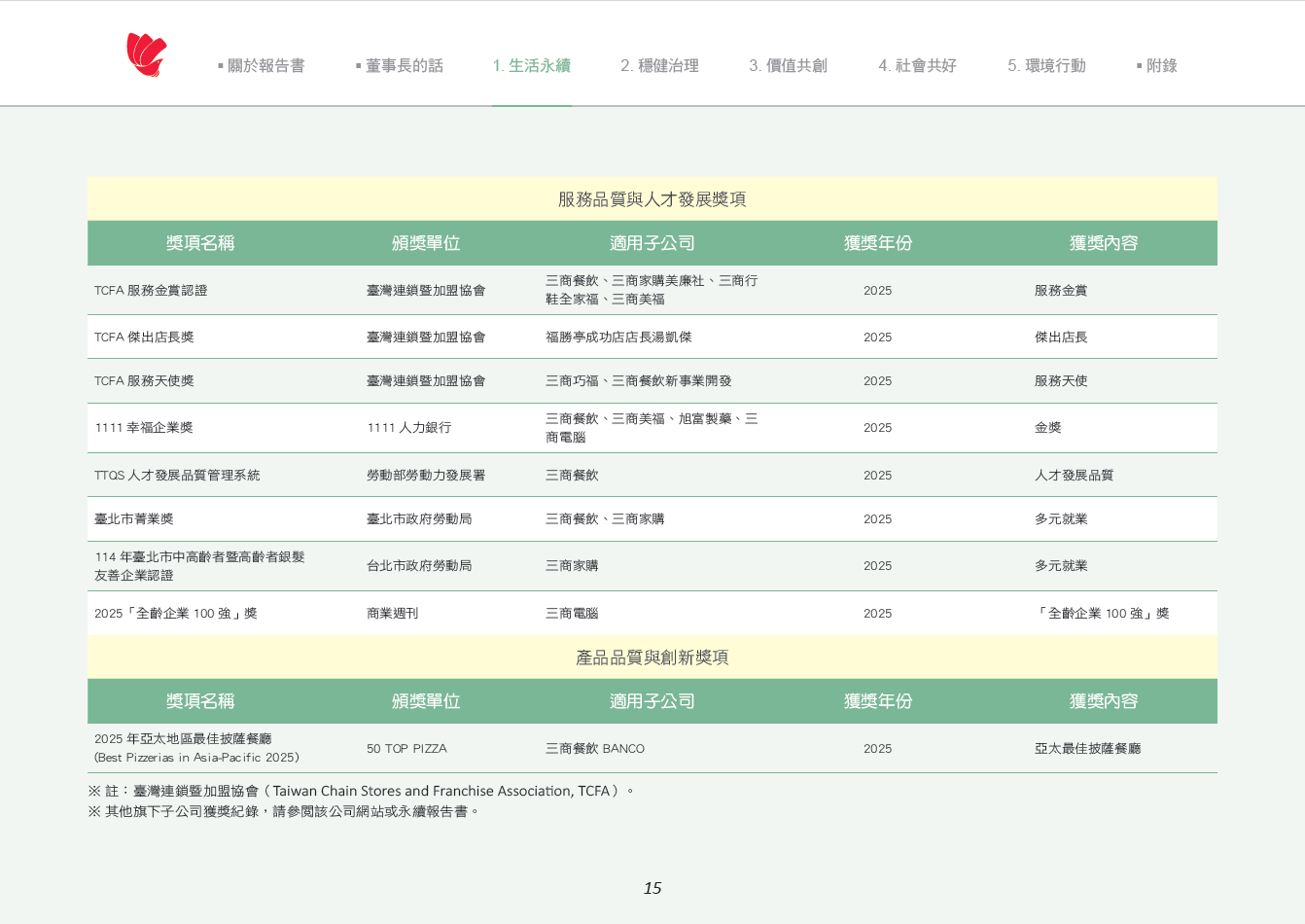The image size is (1305, 924).
Task: Open the 5. 環境行動 tab
Action: 1047,66
